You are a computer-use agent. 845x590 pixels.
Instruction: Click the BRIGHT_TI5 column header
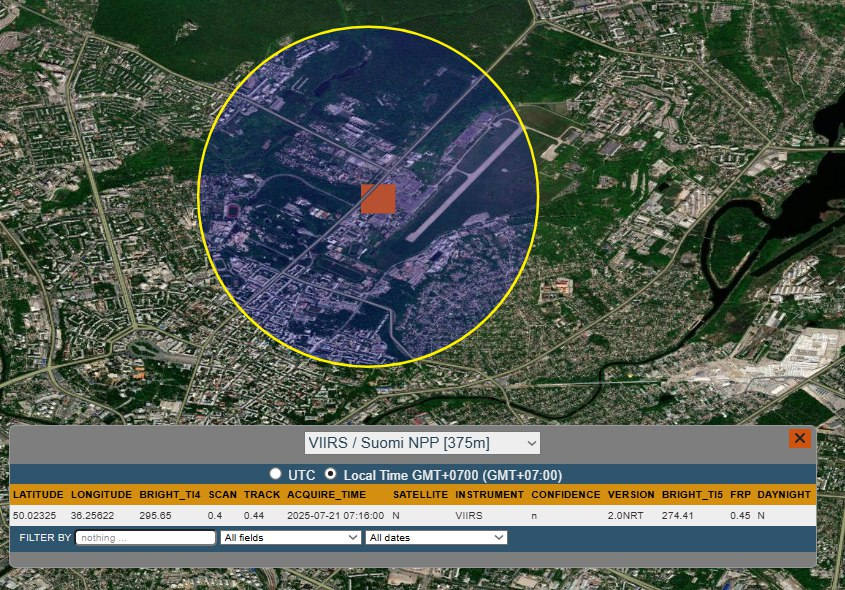(x=692, y=495)
